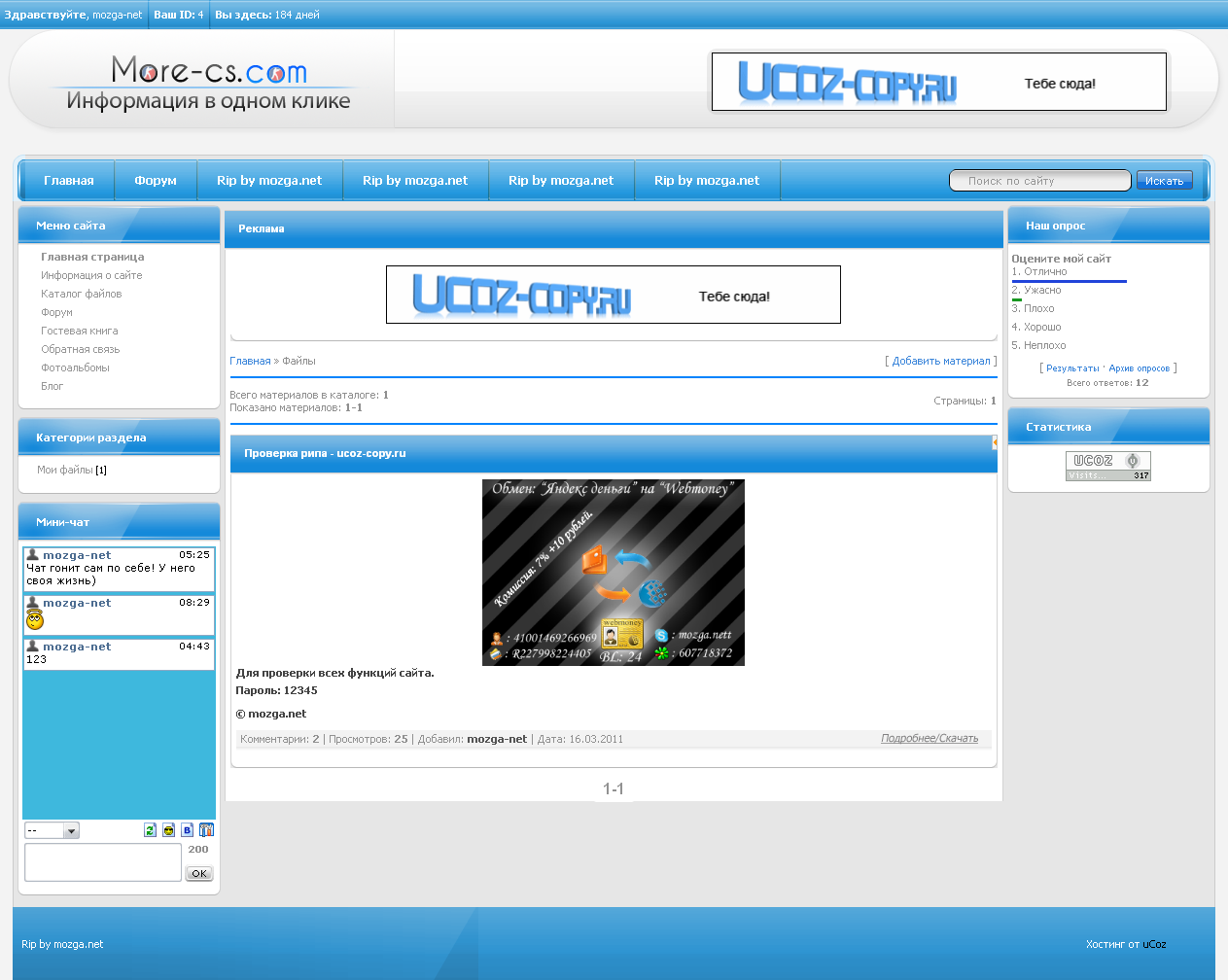Click poll option '3. Плохо'
This screenshot has width=1228, height=980.
coord(1033,308)
